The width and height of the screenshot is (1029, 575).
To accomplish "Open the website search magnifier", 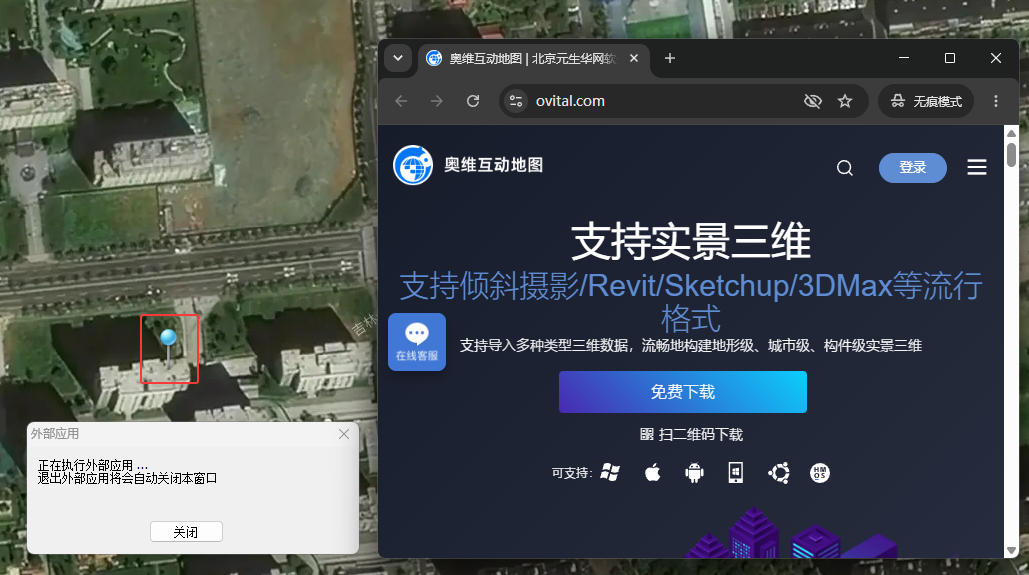I will [x=845, y=168].
